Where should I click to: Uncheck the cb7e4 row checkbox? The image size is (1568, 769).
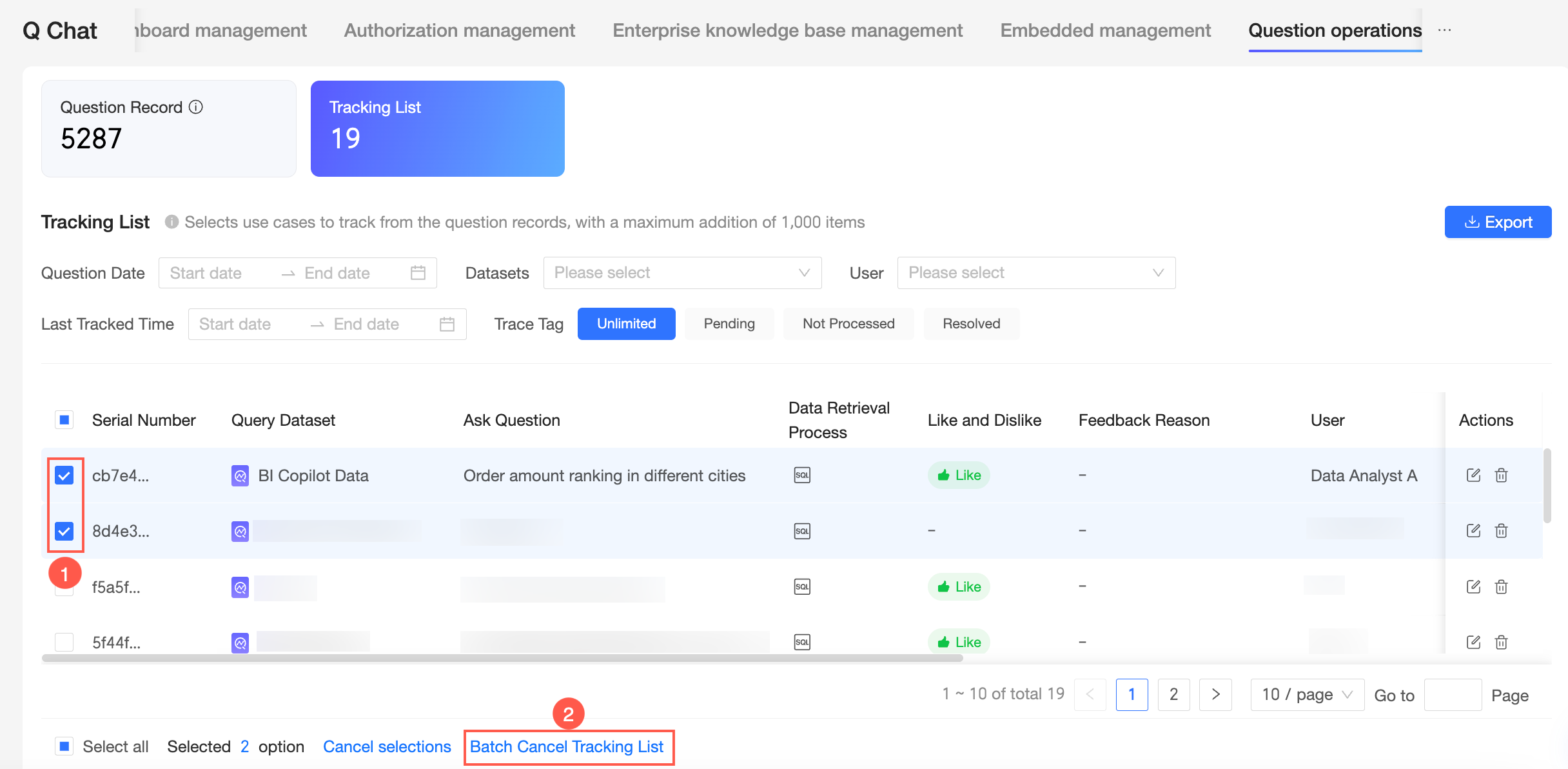pos(64,475)
